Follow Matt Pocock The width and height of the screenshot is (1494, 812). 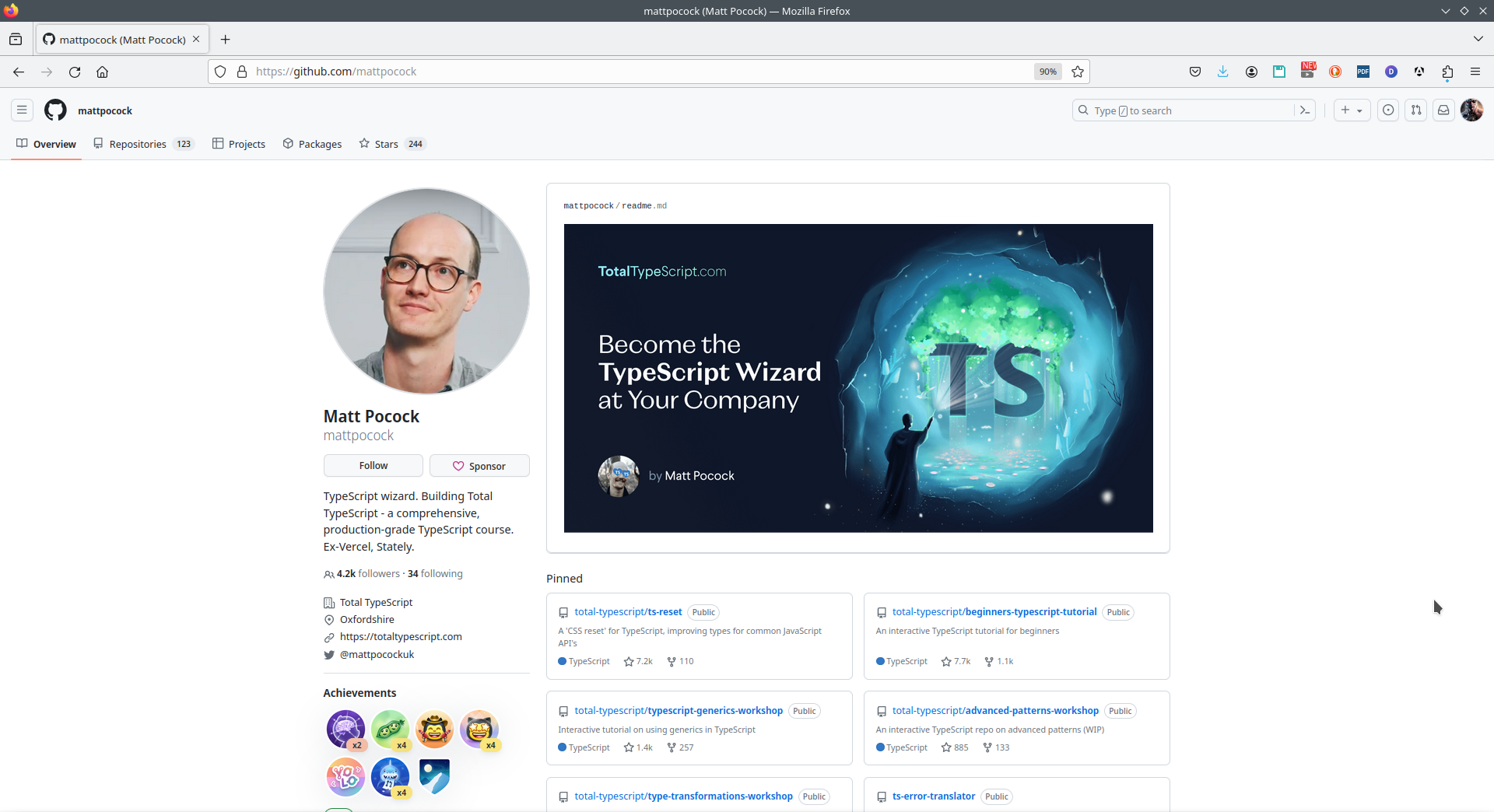point(373,466)
